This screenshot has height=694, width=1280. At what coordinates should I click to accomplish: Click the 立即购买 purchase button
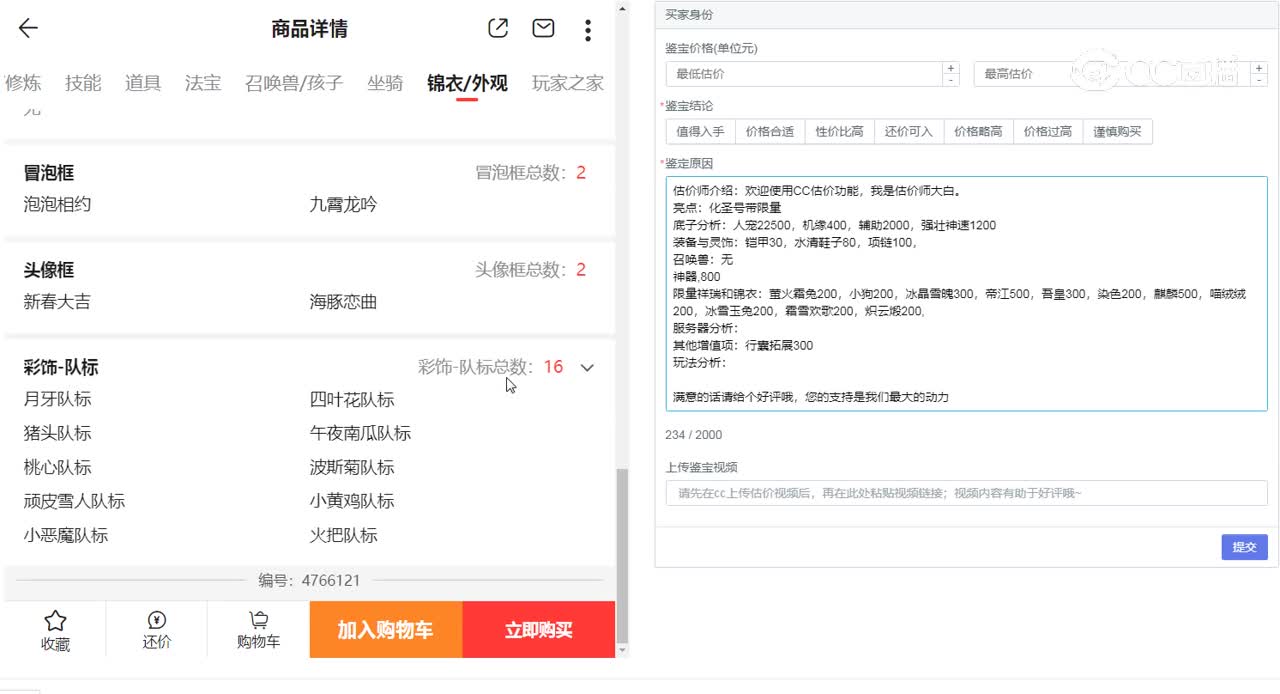coord(539,630)
